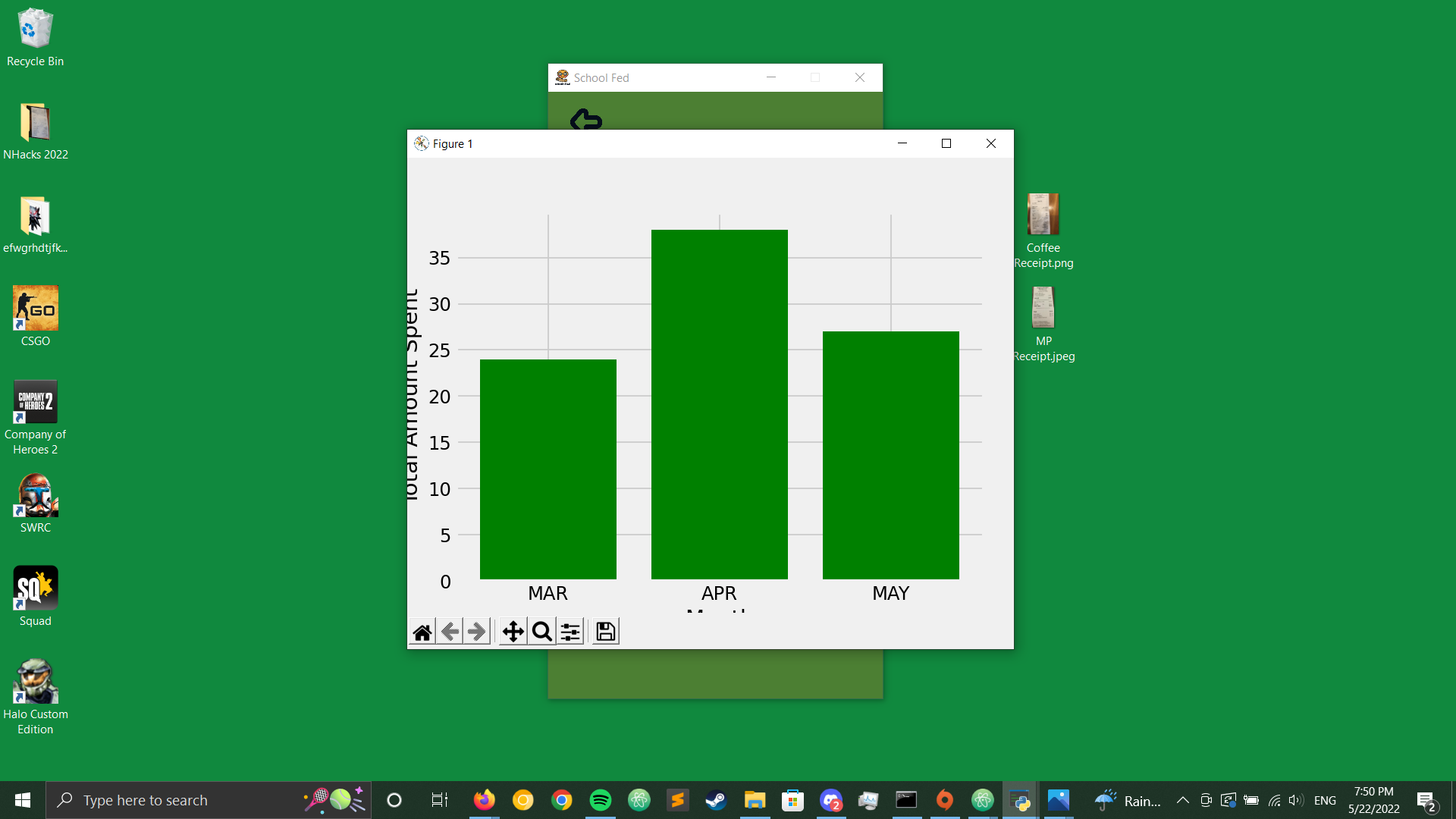Click the APR bar in chart

tap(719, 404)
